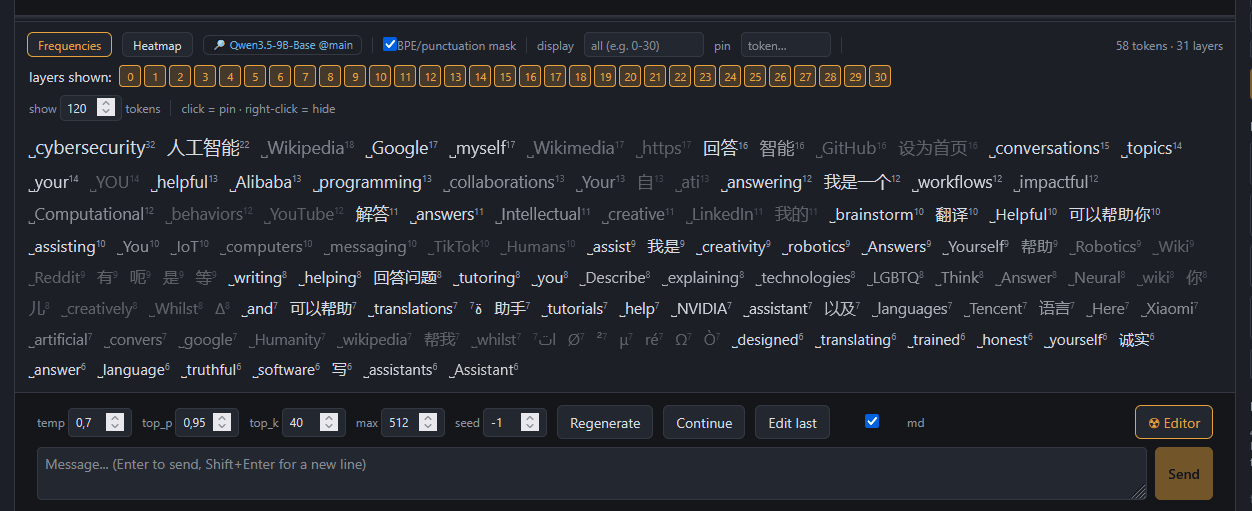Pin the _cybersecurity token
Image resolution: width=1252 pixels, height=511 pixels.
point(92,148)
